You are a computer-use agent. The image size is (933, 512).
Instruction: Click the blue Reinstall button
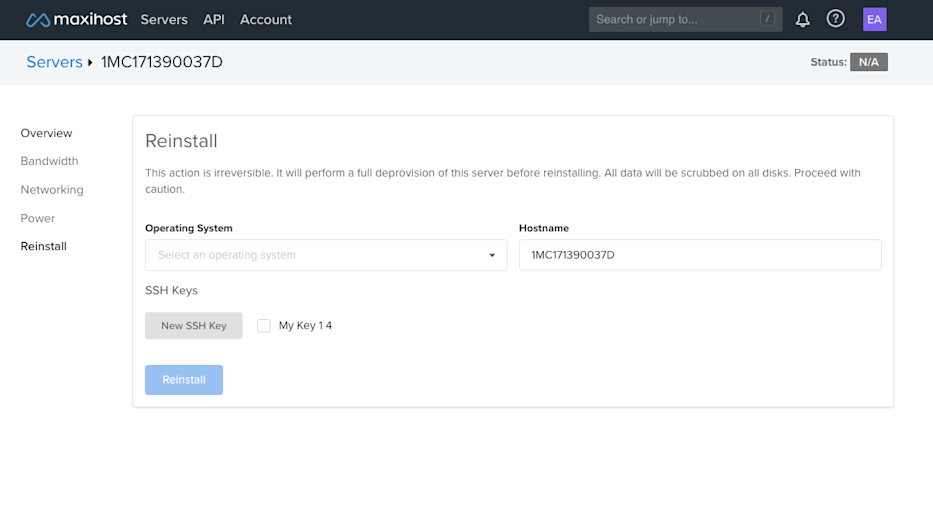(x=184, y=380)
